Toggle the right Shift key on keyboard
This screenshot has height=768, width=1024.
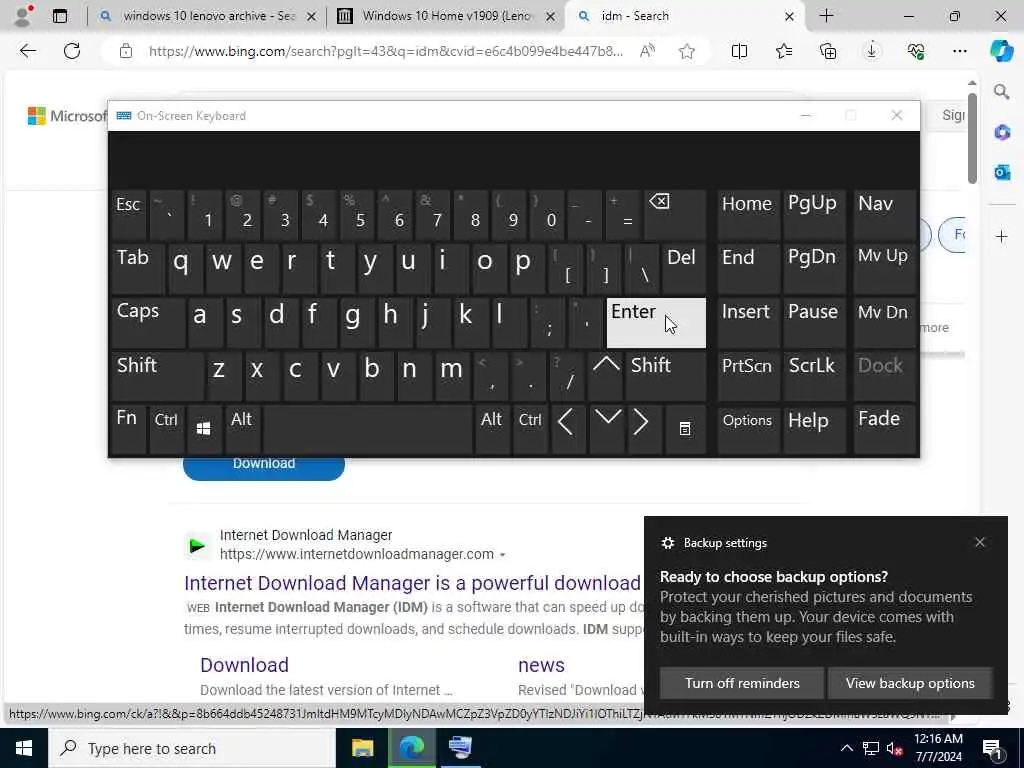tap(665, 376)
